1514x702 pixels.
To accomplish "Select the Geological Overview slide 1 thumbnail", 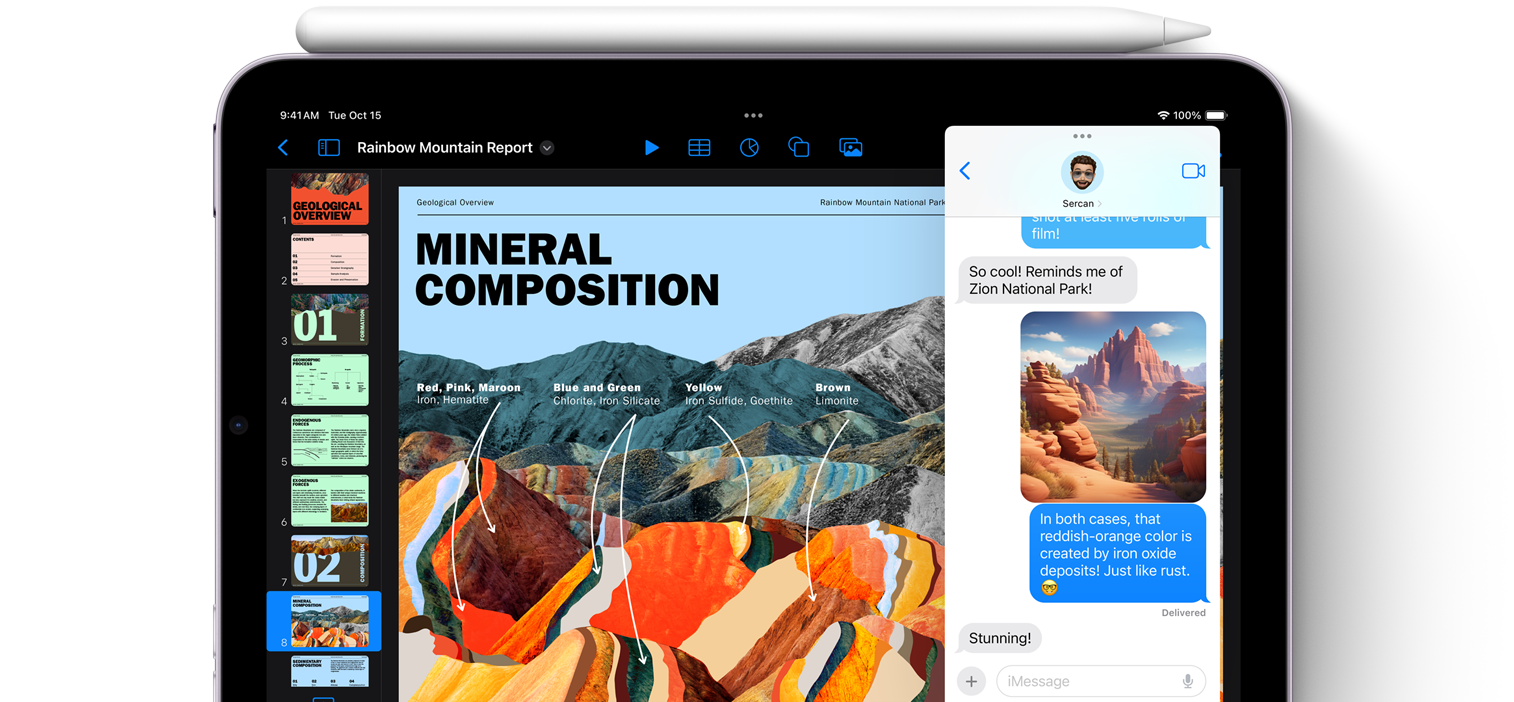I will (329, 199).
